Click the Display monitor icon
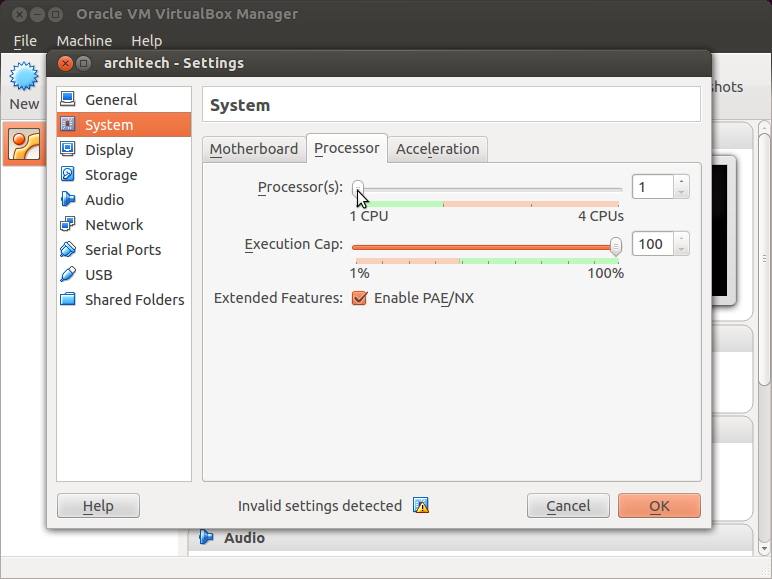Viewport: 772px width, 579px height. [x=68, y=149]
